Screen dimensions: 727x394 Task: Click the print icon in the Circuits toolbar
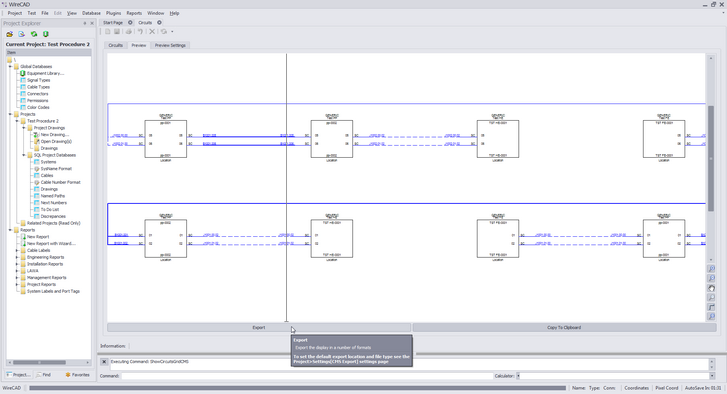pyautogui.click(x=128, y=32)
